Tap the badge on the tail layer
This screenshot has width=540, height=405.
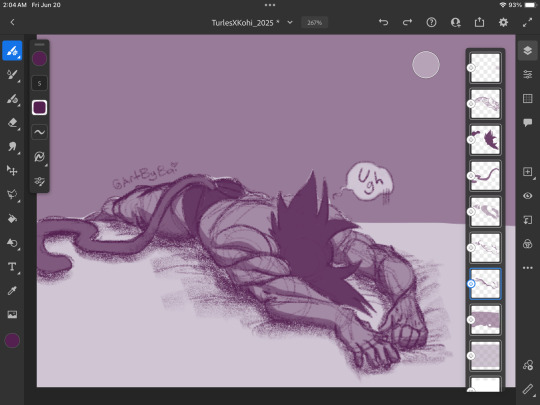(471, 176)
